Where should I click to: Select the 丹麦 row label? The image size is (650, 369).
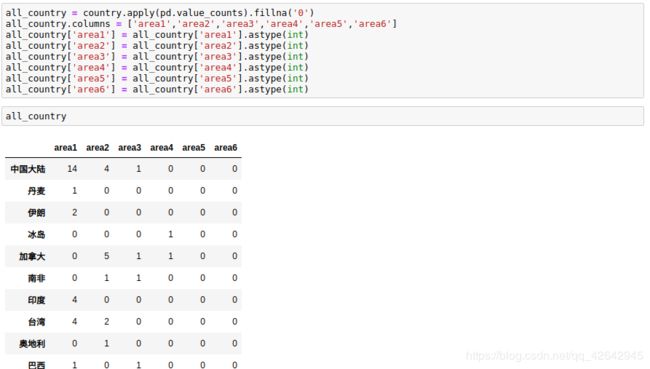click(36, 191)
